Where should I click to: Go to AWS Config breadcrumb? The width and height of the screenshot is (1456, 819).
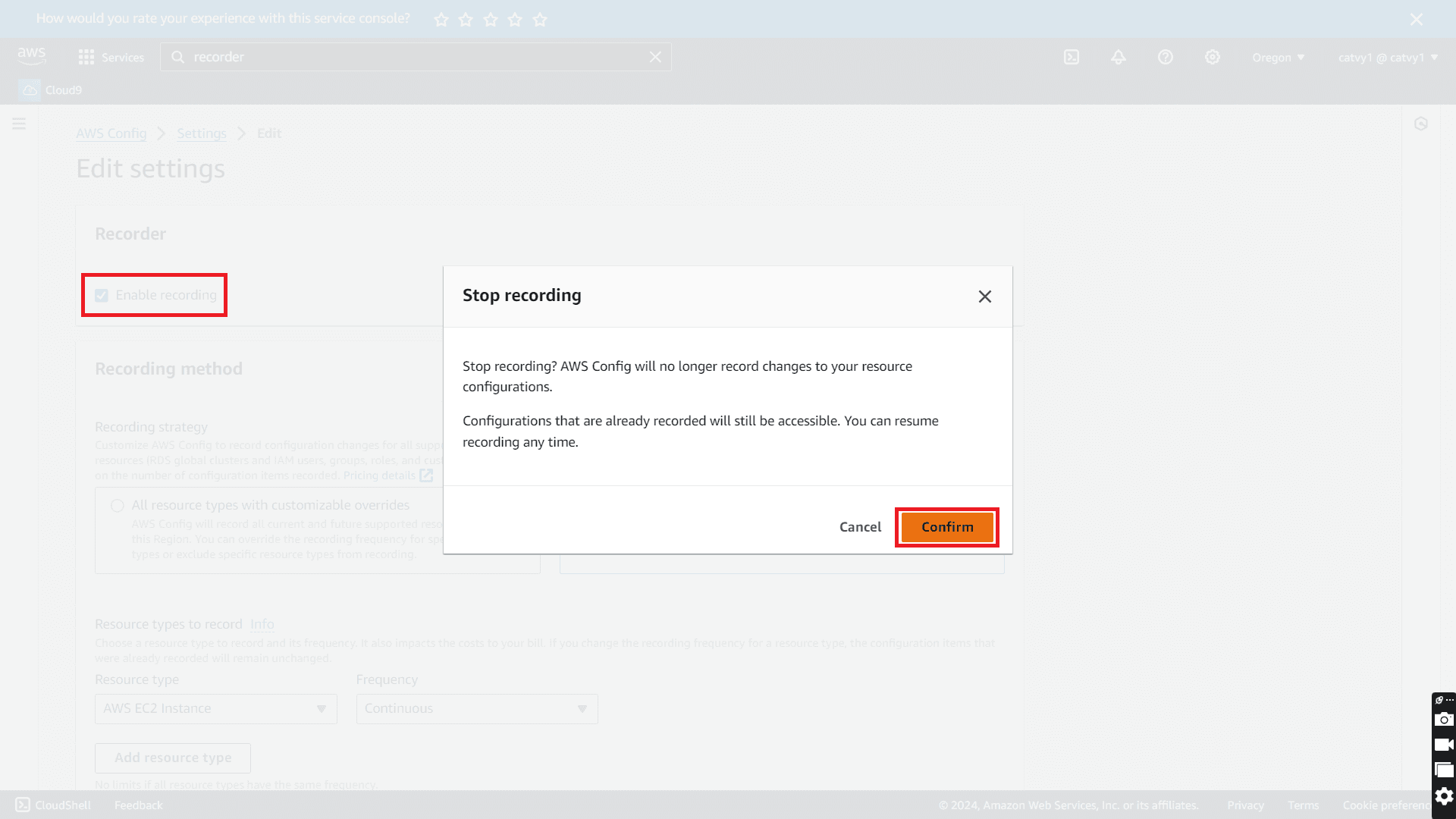(111, 133)
